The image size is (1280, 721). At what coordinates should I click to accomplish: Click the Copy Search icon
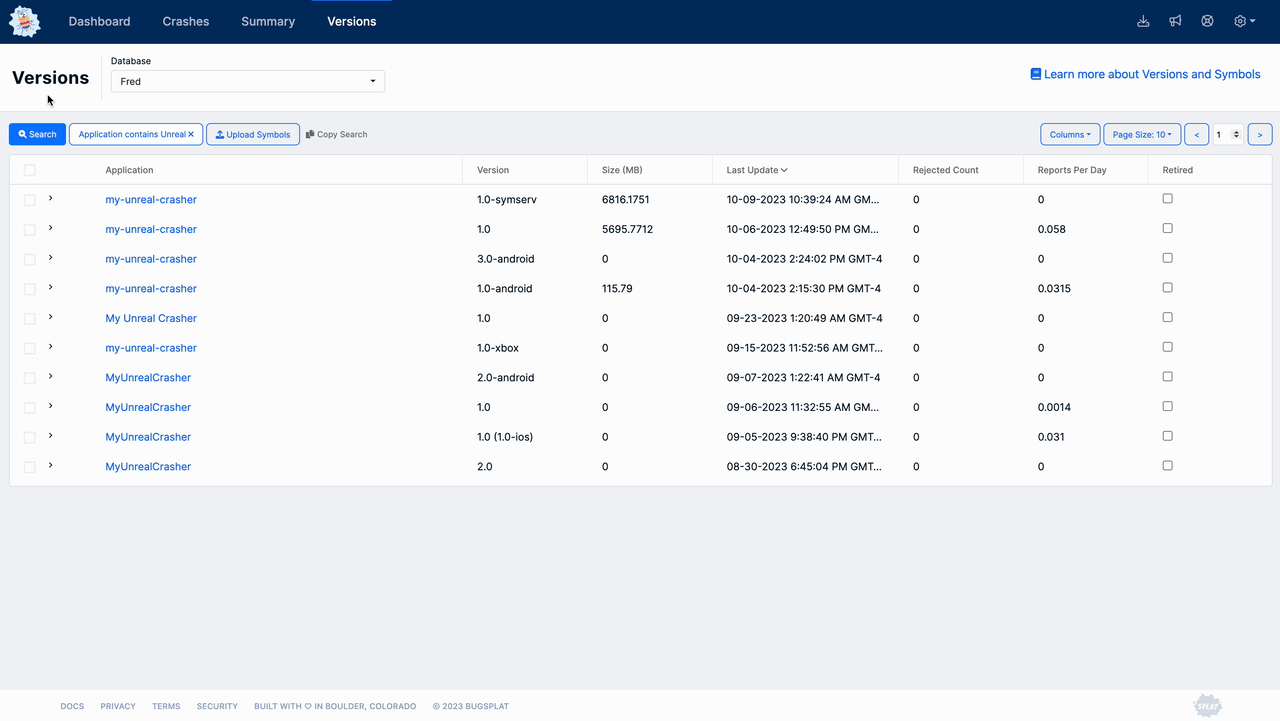310,134
